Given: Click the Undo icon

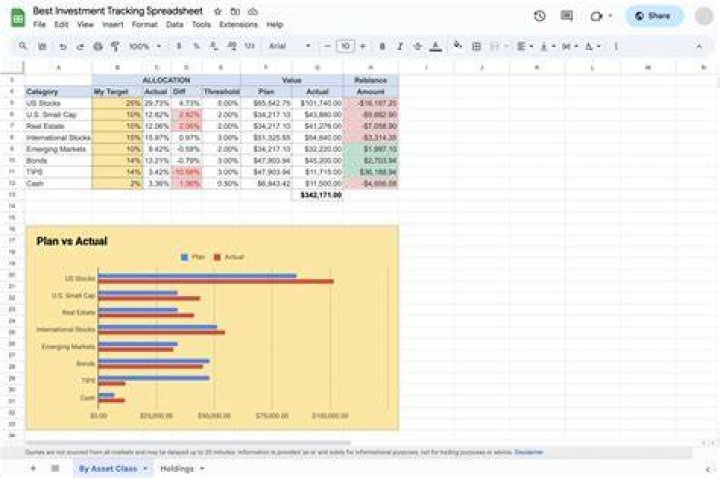Looking at the screenshot, I should tap(63, 46).
